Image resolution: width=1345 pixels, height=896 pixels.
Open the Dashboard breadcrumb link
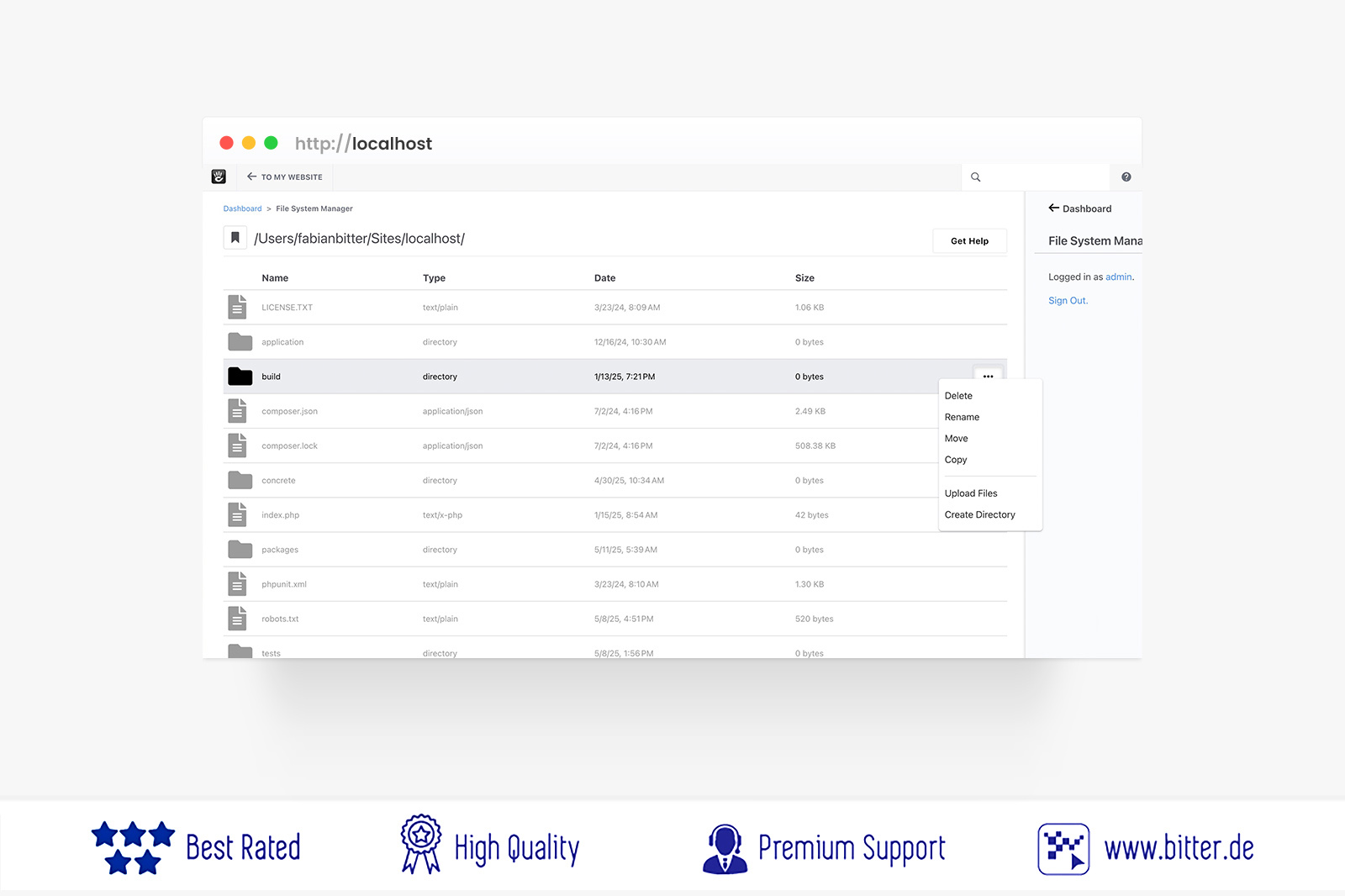point(242,208)
